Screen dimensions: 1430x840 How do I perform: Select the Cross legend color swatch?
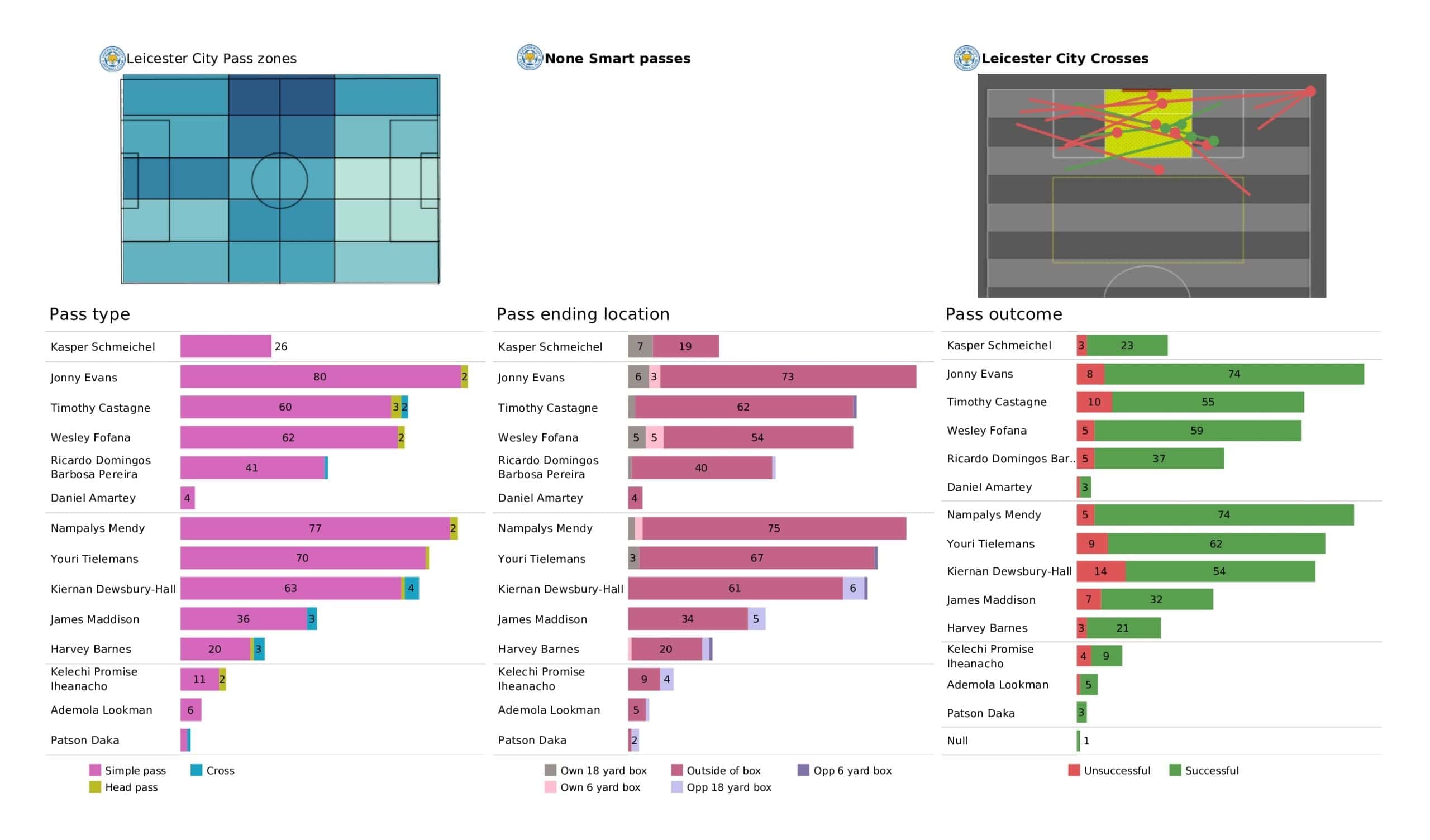tap(196, 770)
